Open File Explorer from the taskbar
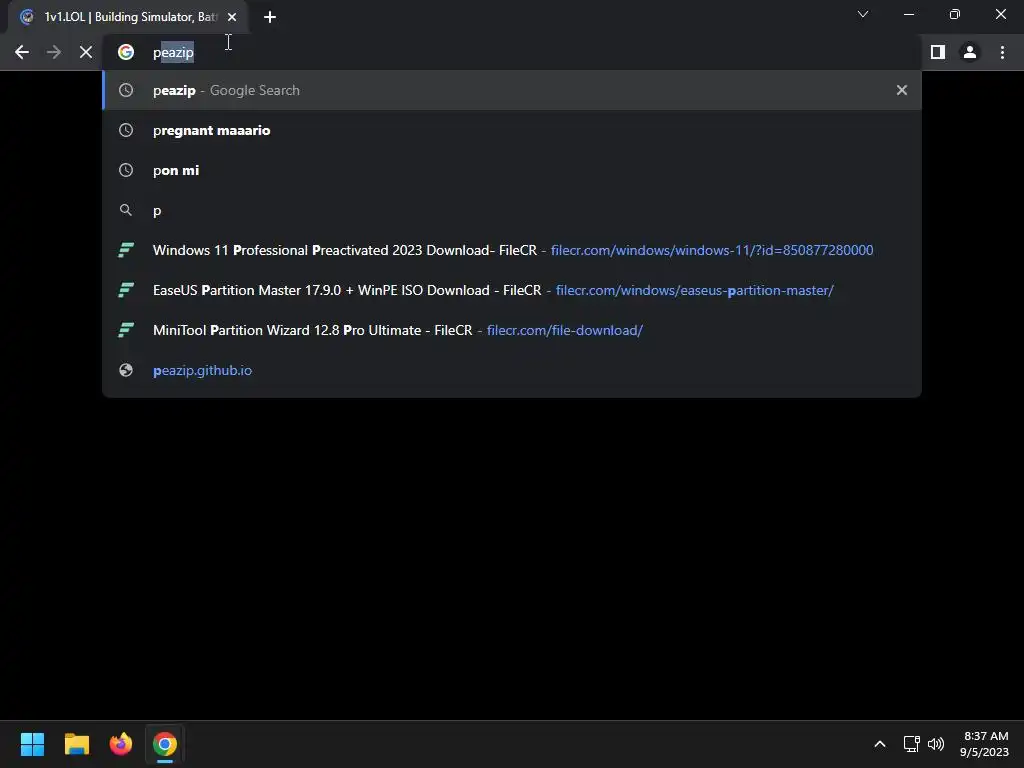1024x768 pixels. [x=76, y=744]
